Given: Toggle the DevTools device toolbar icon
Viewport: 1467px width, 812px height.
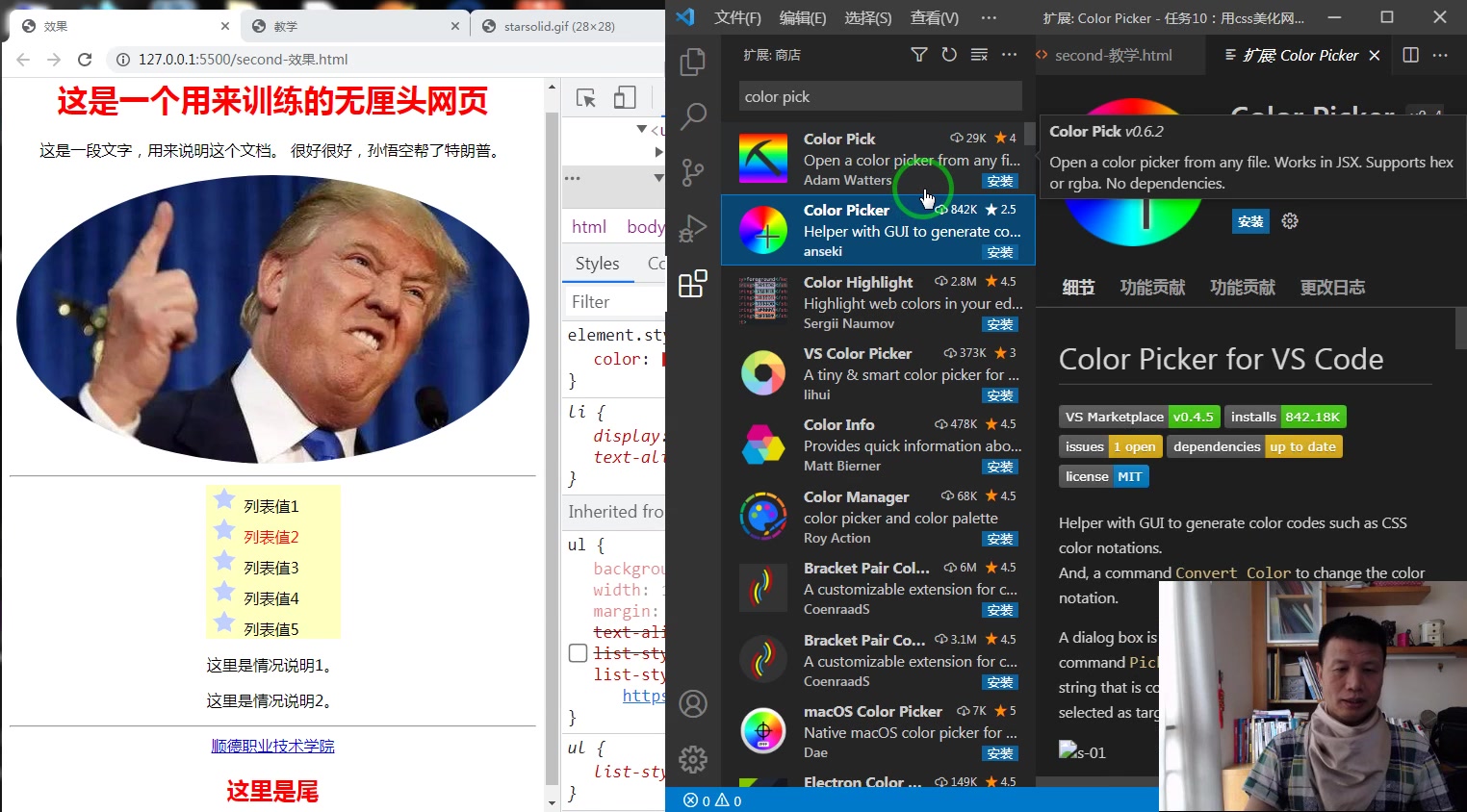Looking at the screenshot, I should click(x=625, y=98).
